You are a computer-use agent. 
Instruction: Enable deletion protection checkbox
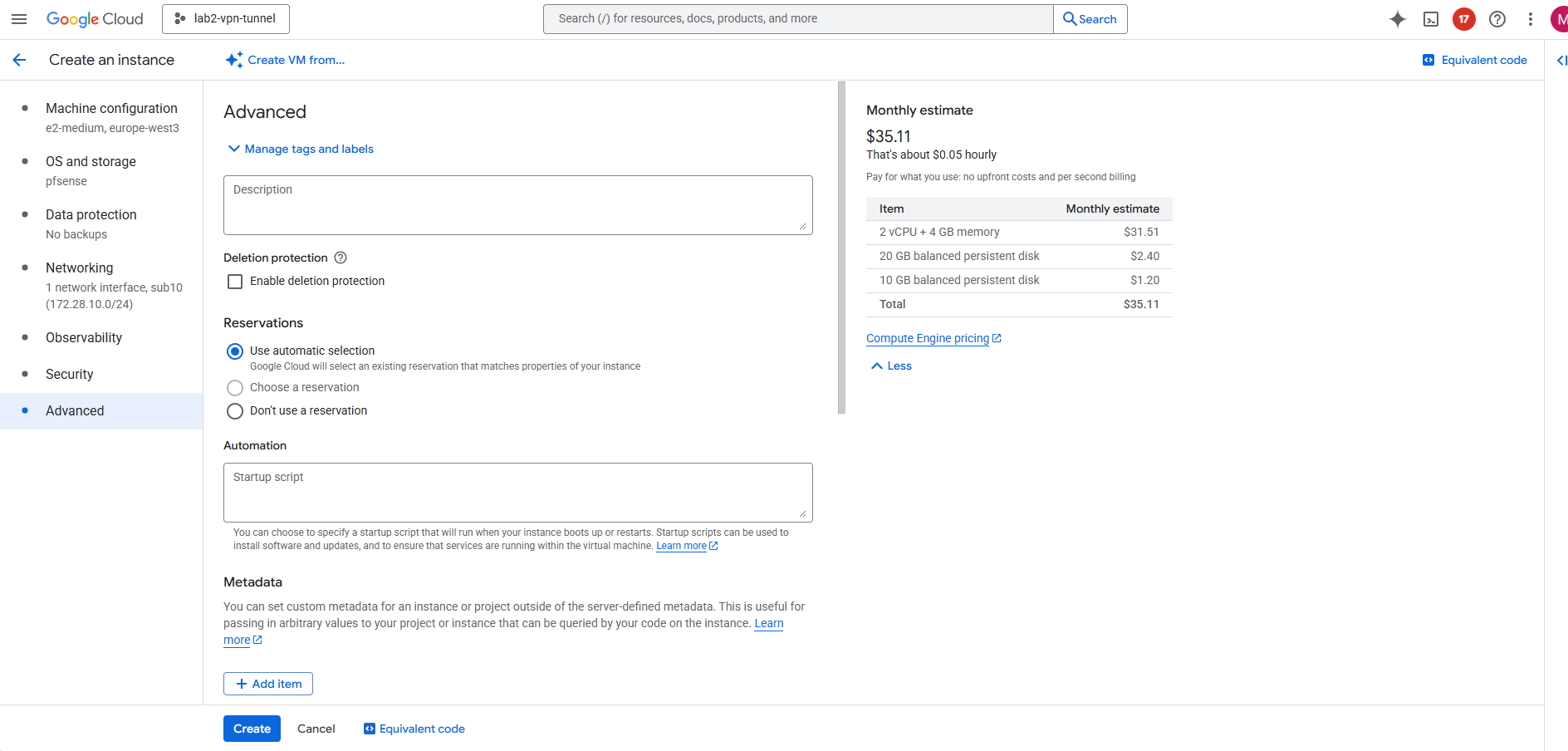coord(235,282)
